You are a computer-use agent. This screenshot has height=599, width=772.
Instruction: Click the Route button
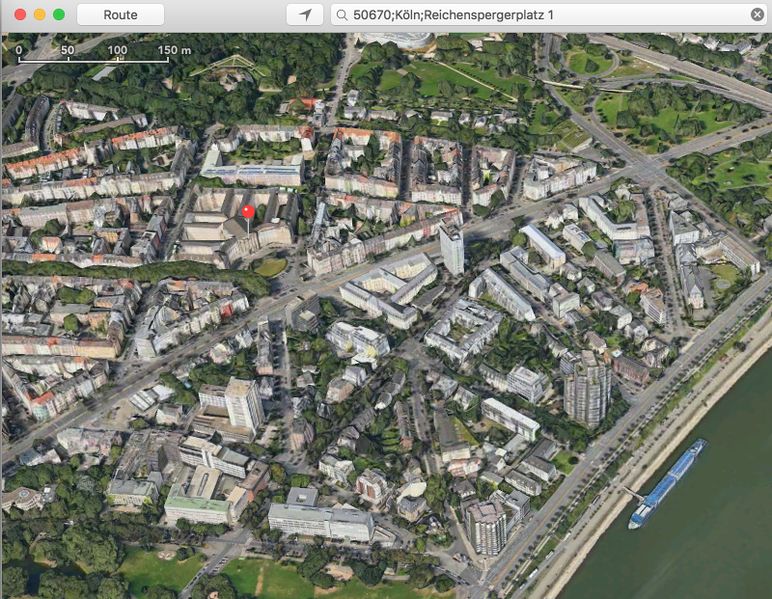coord(120,15)
